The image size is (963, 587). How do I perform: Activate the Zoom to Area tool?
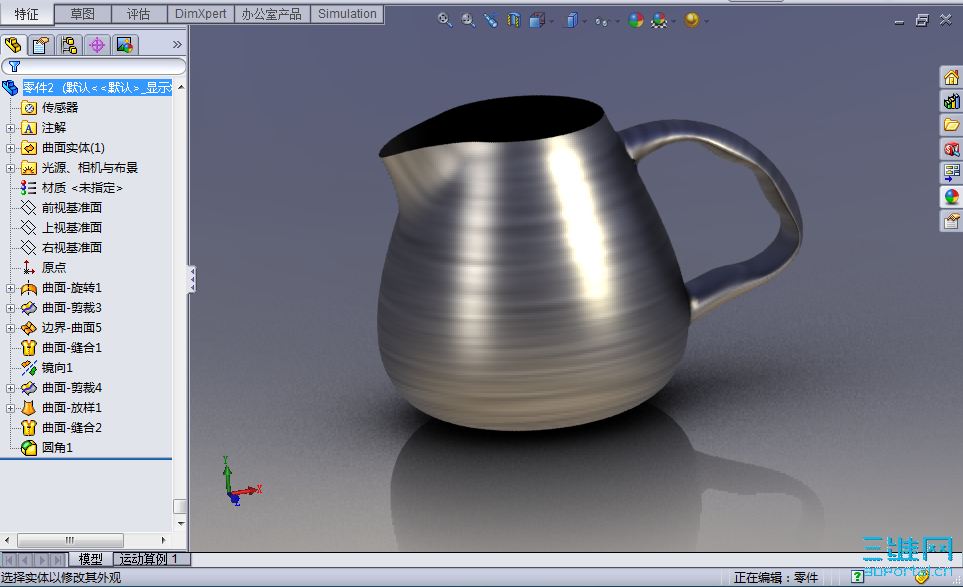[468, 20]
